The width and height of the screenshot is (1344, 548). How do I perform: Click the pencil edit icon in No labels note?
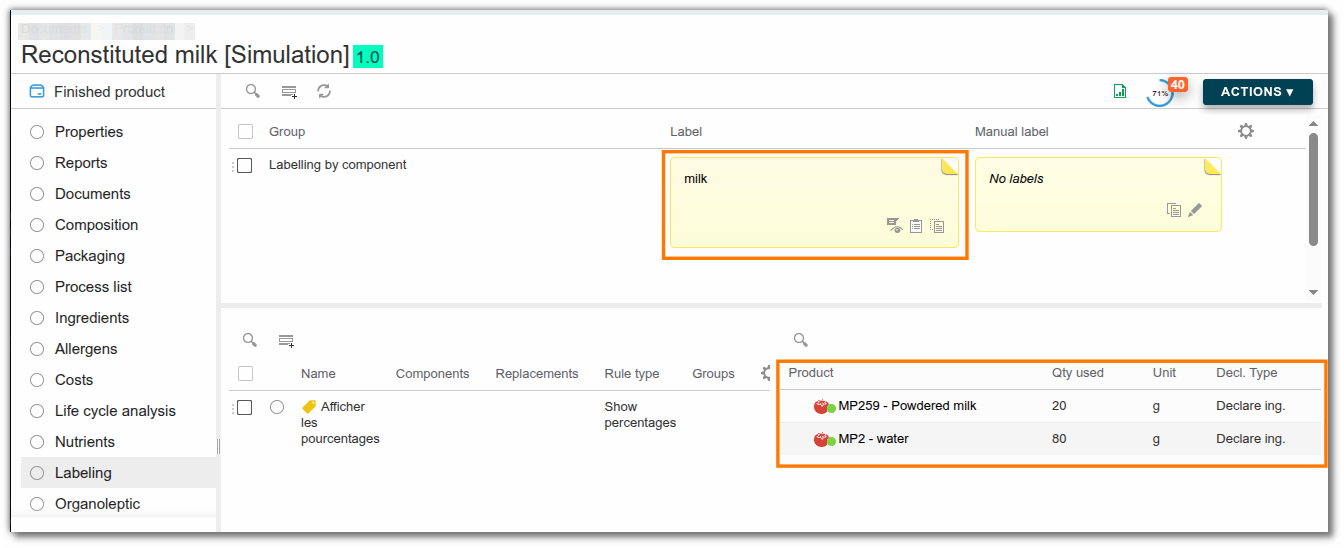[1195, 210]
